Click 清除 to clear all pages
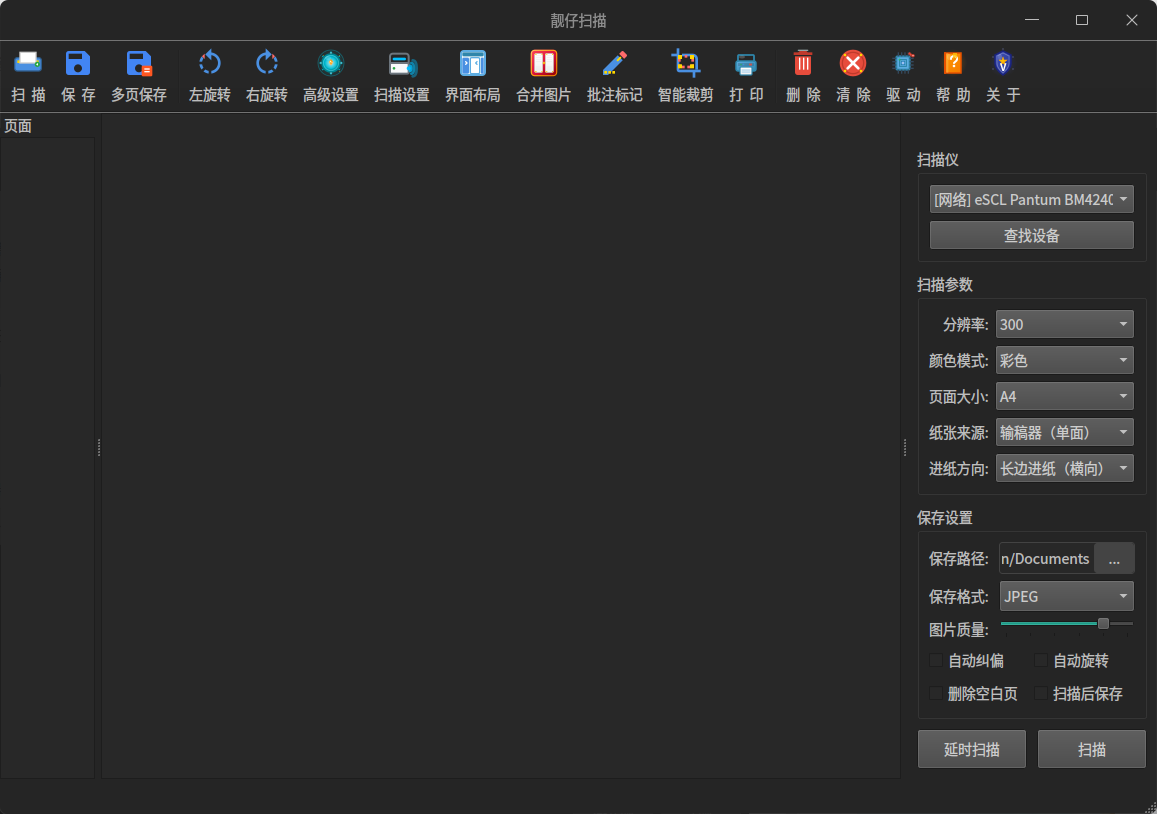1157x814 pixels. 853,76
